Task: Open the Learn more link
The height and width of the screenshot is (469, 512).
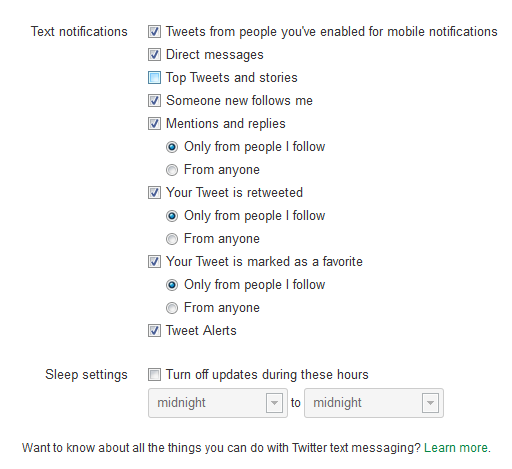Action: (x=456, y=448)
